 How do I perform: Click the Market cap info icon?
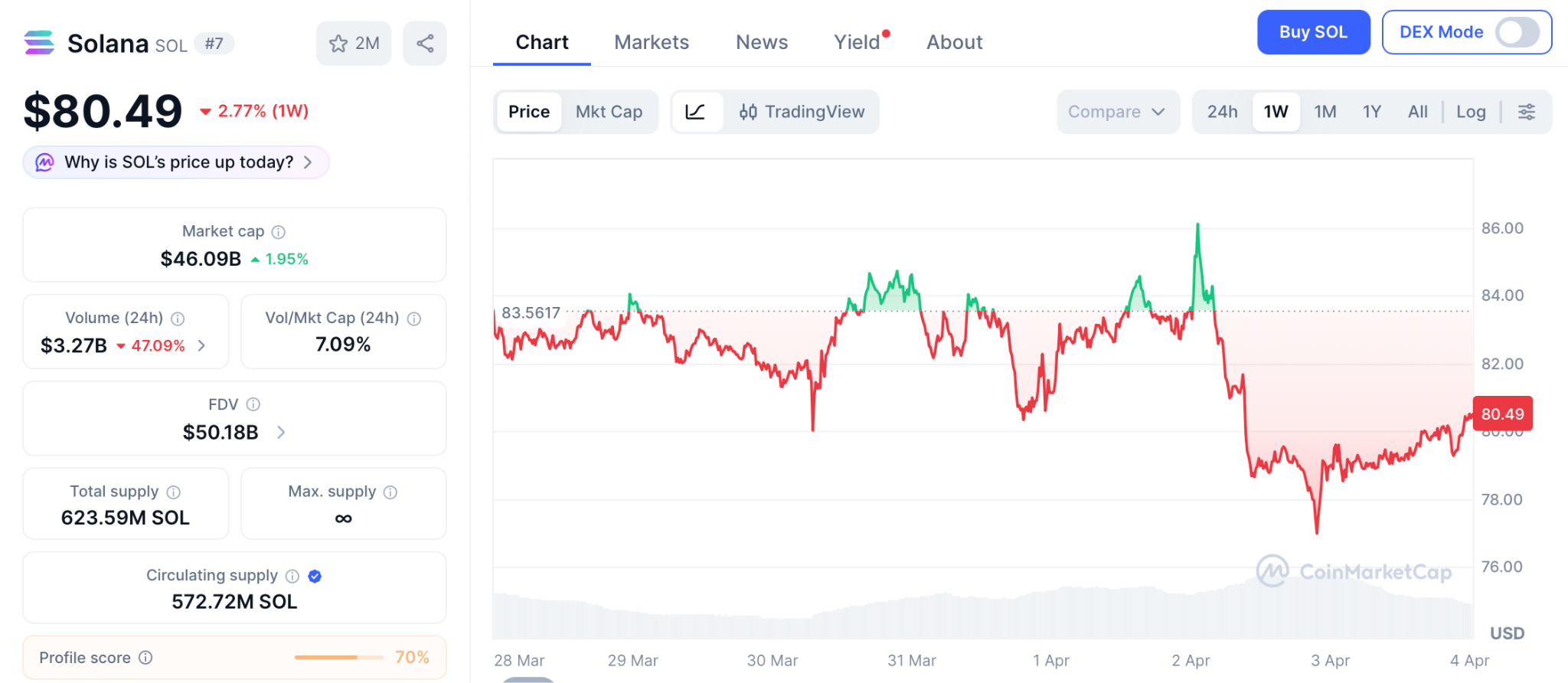point(279,232)
